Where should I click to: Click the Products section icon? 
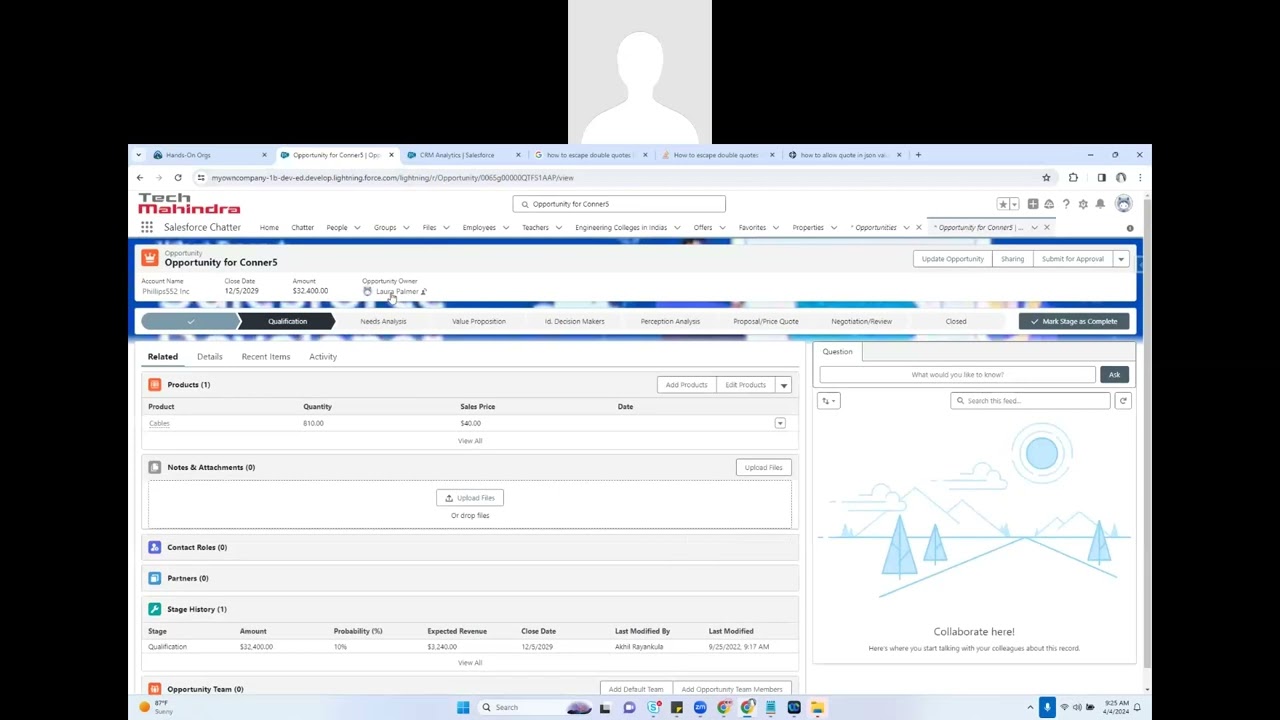click(x=154, y=385)
